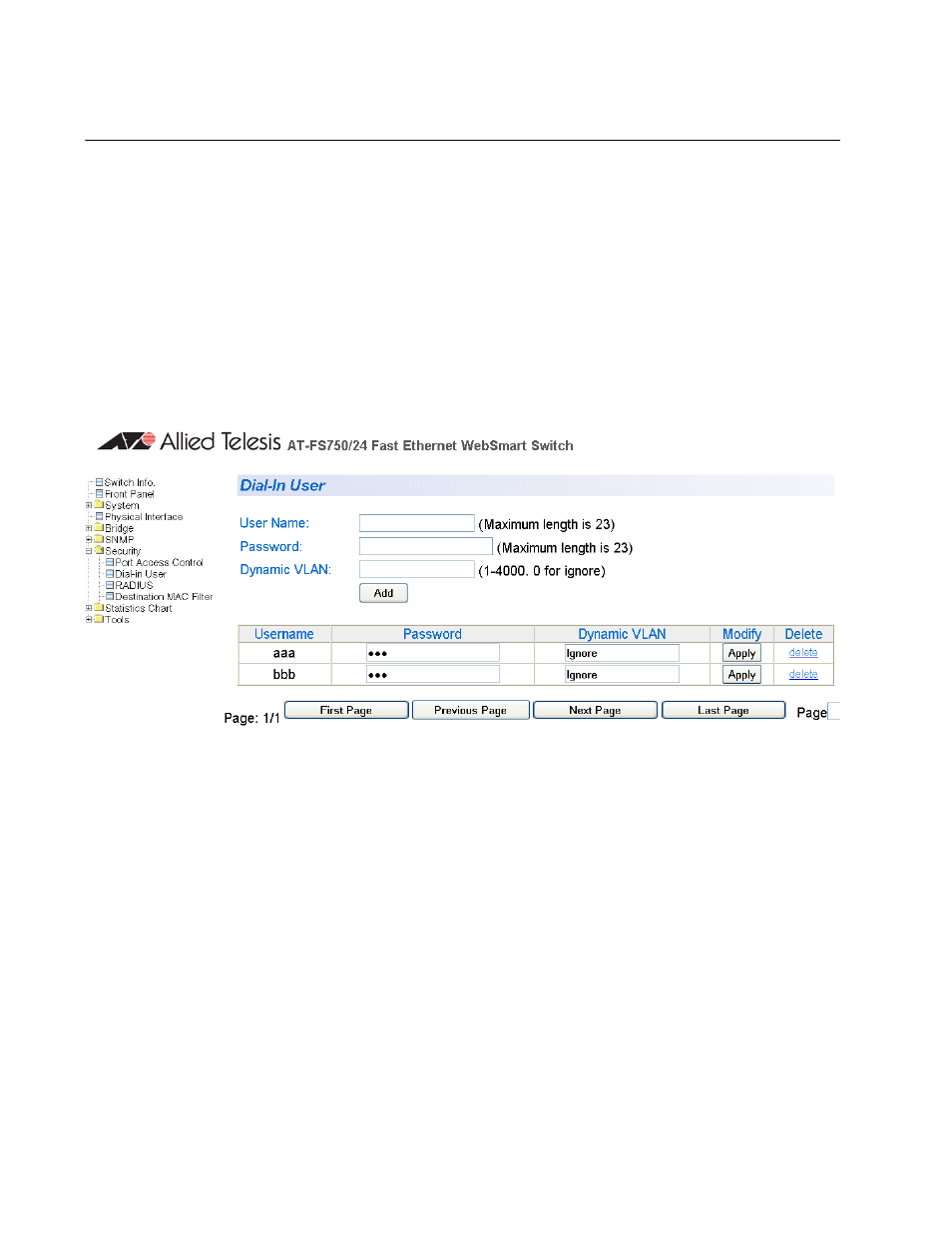This screenshot has width=952, height=1233.
Task: Click the RADIUS page icon
Action: pyautogui.click(x=110, y=586)
